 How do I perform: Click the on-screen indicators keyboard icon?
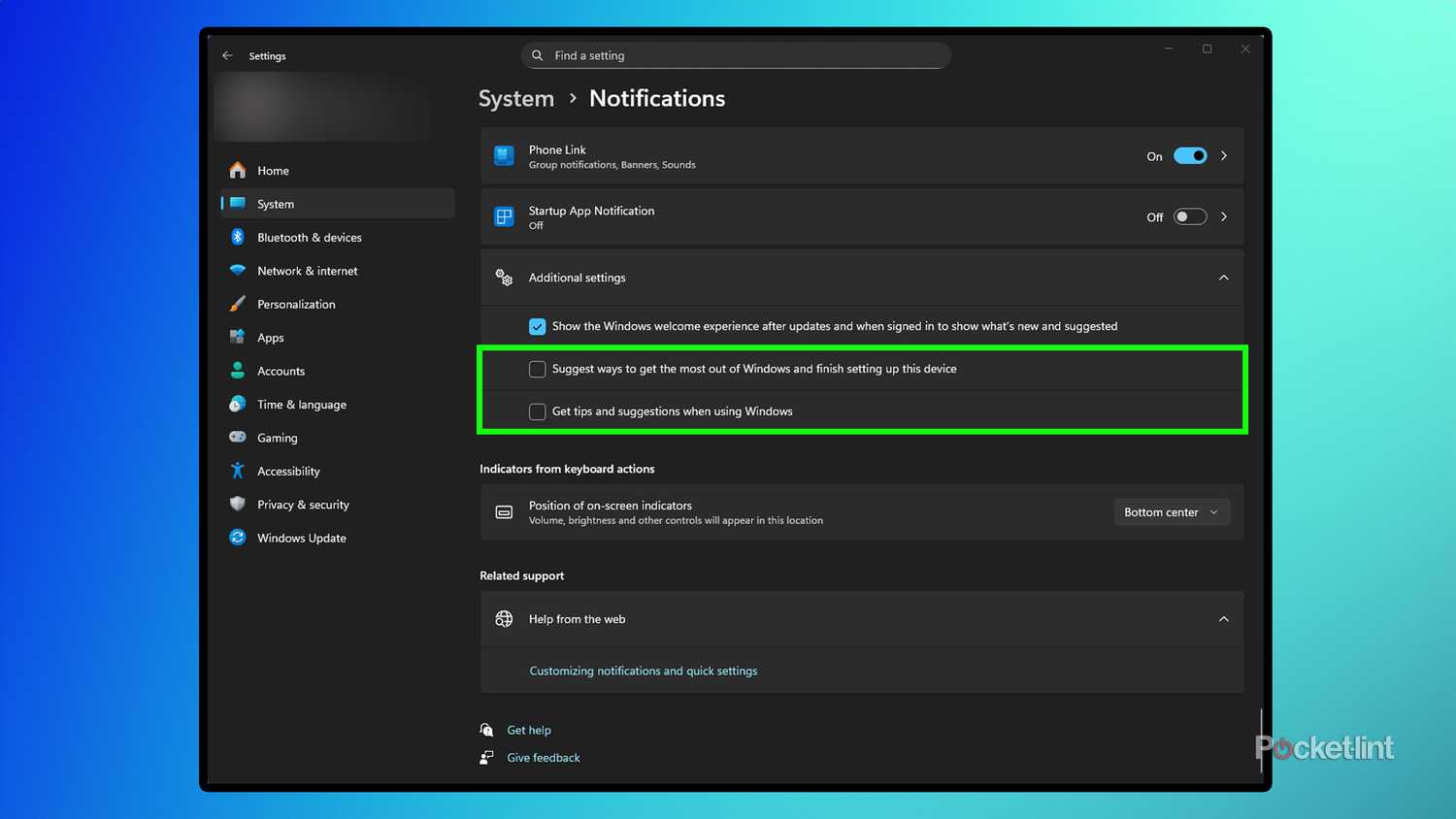coord(504,511)
